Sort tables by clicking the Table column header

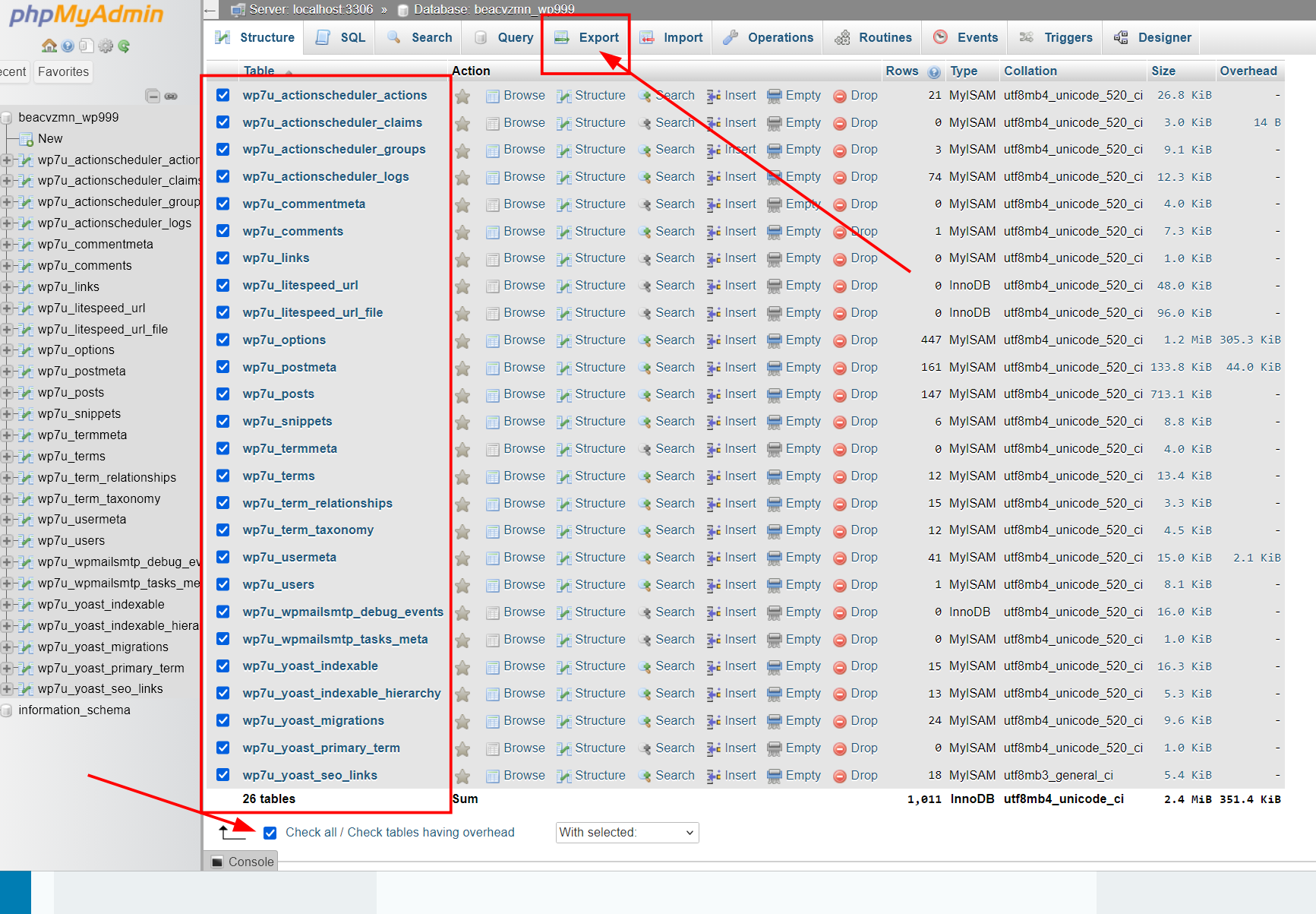coord(260,71)
